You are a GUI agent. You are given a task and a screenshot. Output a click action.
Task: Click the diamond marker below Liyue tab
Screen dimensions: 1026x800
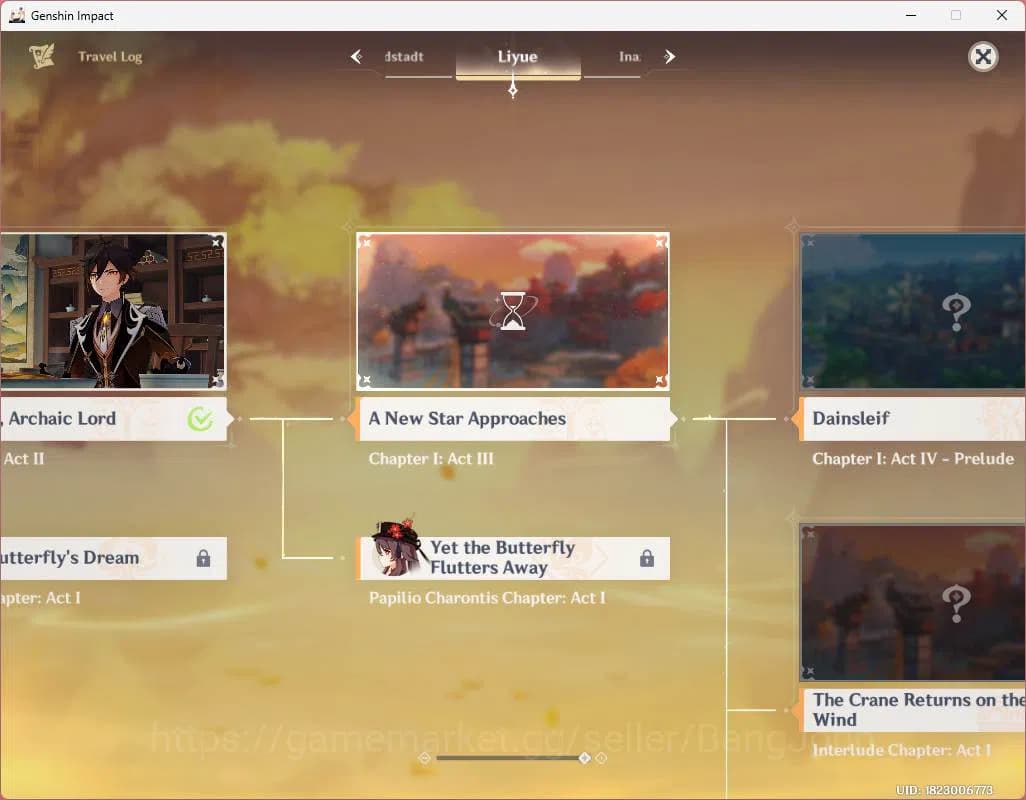pos(513,91)
